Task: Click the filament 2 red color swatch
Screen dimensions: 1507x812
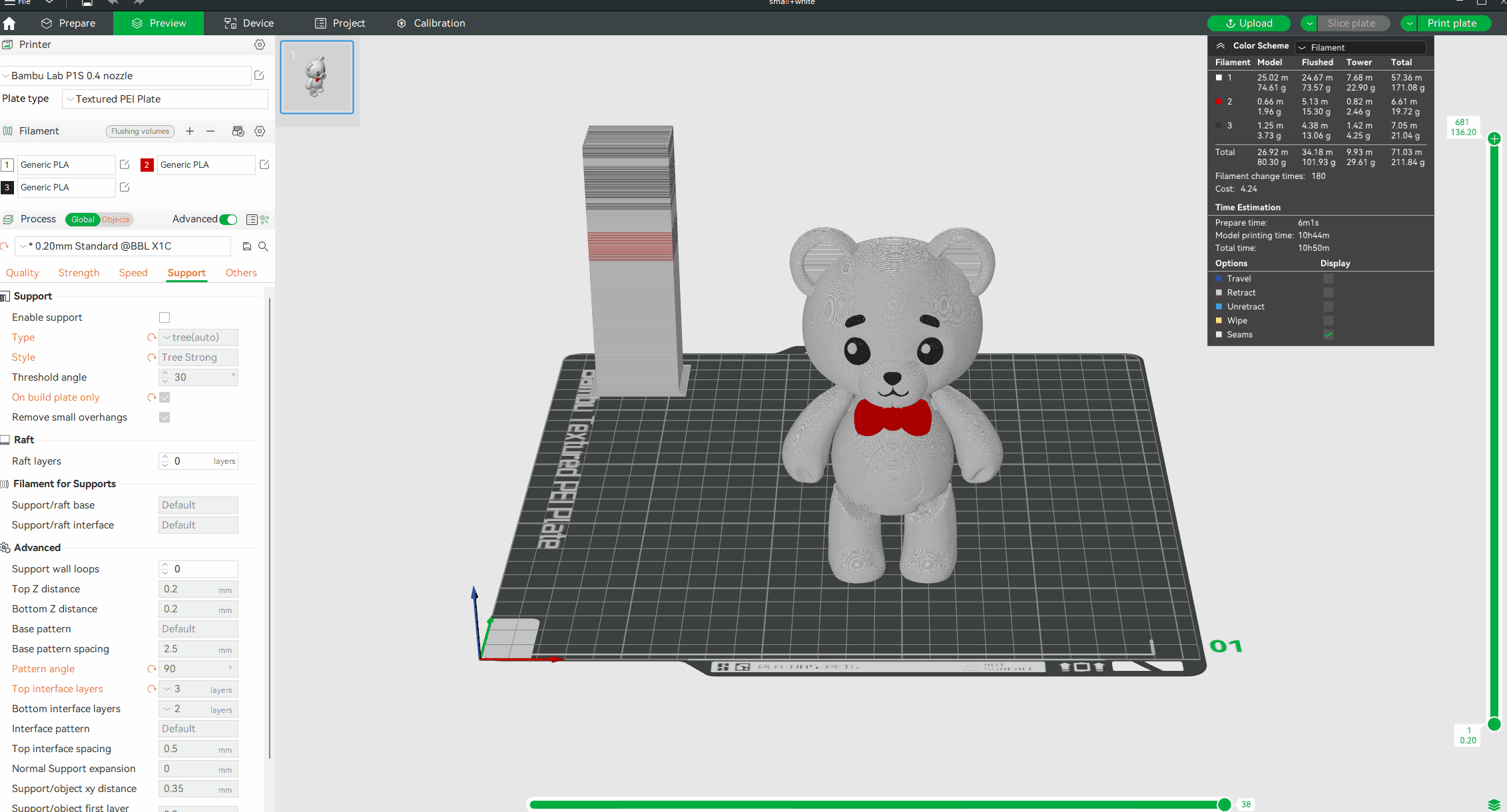Action: point(147,165)
